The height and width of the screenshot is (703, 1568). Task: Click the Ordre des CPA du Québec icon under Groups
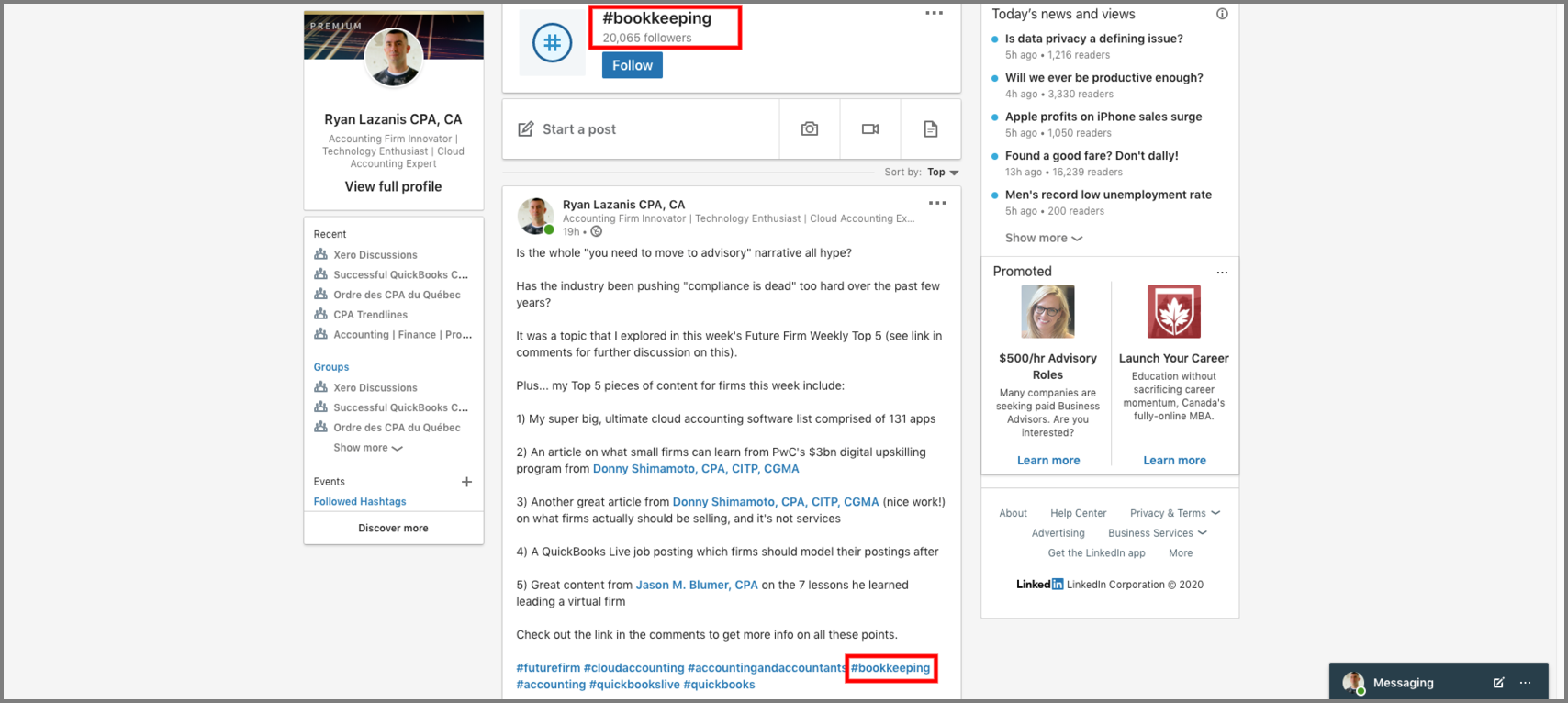tap(320, 427)
